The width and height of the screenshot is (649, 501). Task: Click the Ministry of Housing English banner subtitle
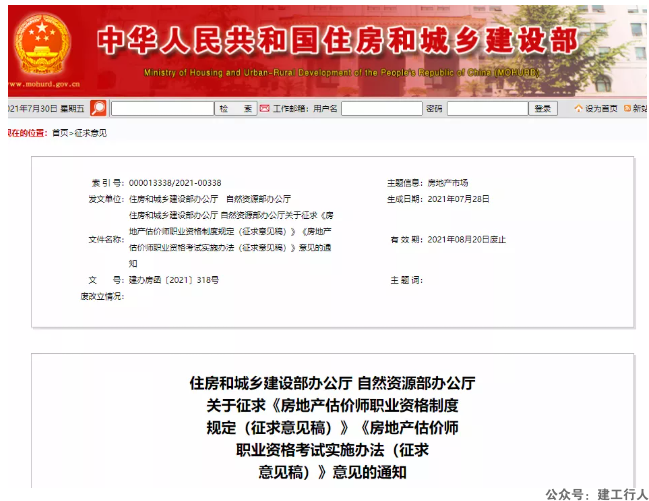click(341, 72)
